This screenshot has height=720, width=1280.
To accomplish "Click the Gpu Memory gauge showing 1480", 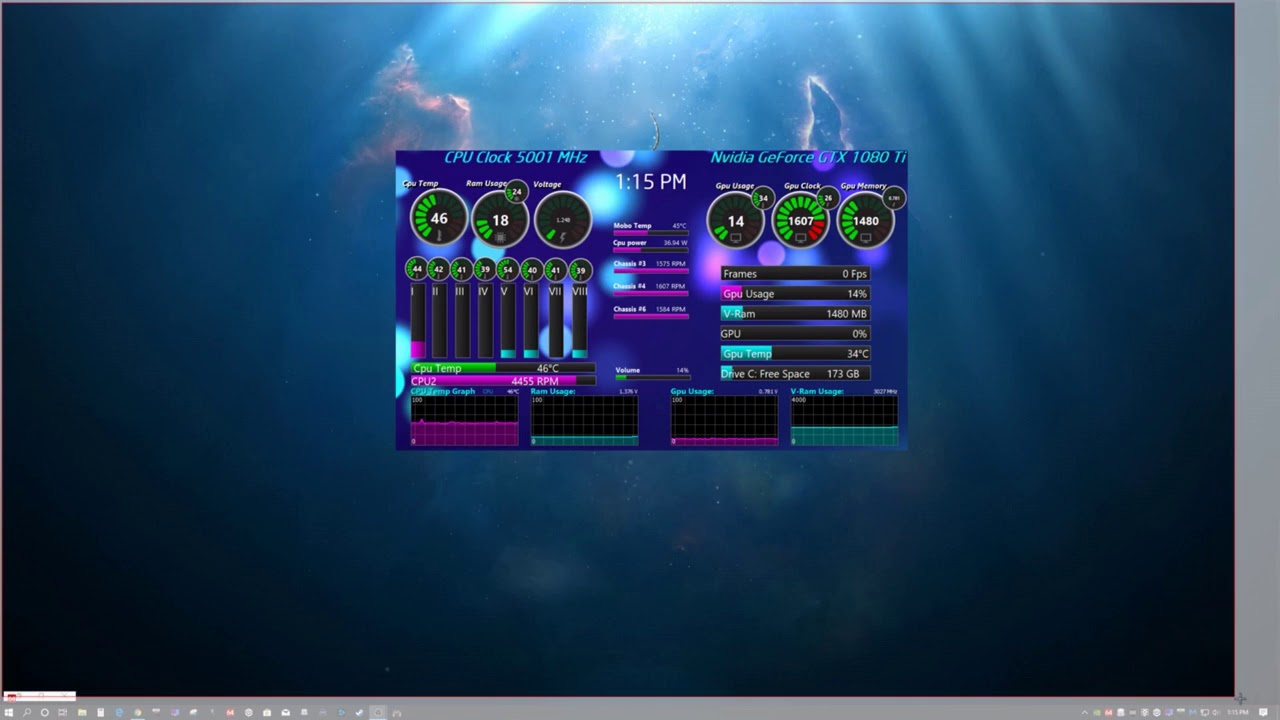I will point(866,221).
